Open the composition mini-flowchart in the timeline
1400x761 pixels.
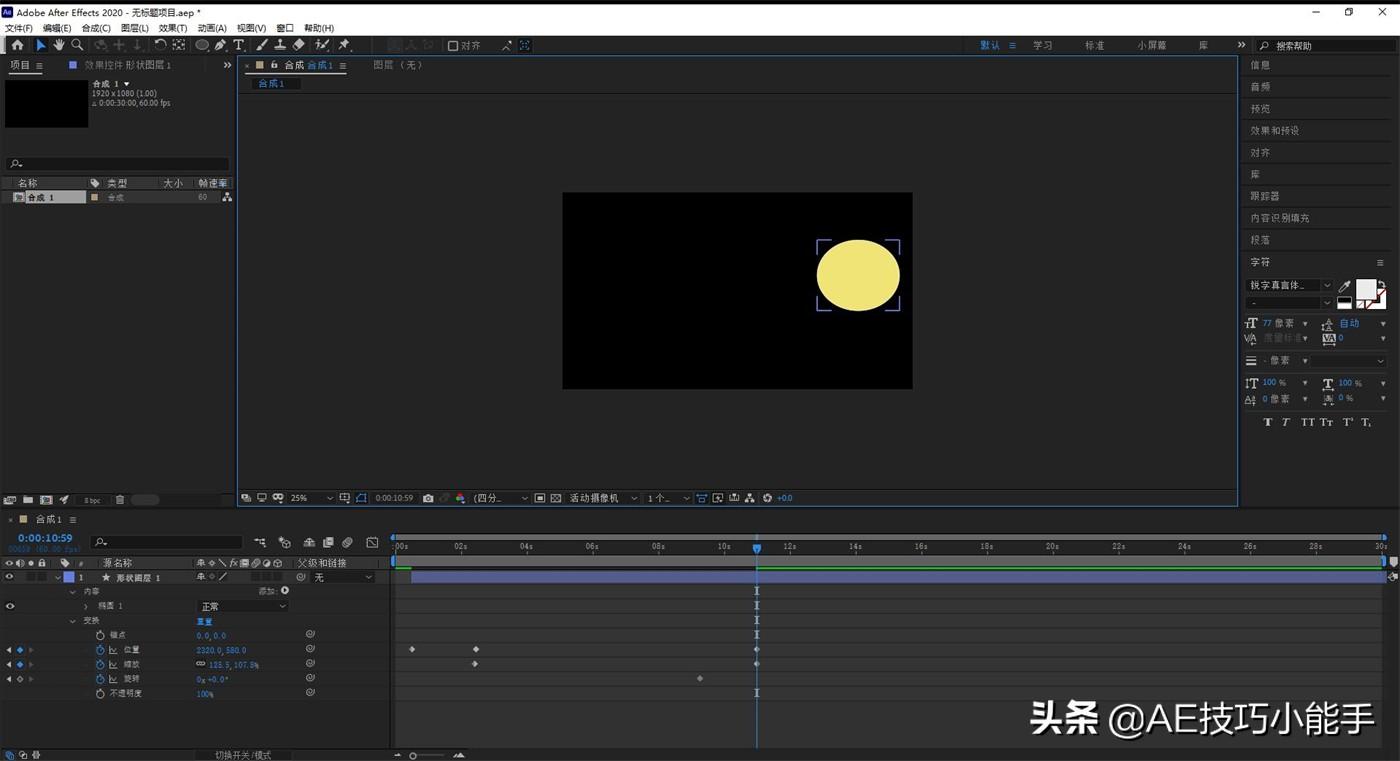pyautogui.click(x=261, y=542)
